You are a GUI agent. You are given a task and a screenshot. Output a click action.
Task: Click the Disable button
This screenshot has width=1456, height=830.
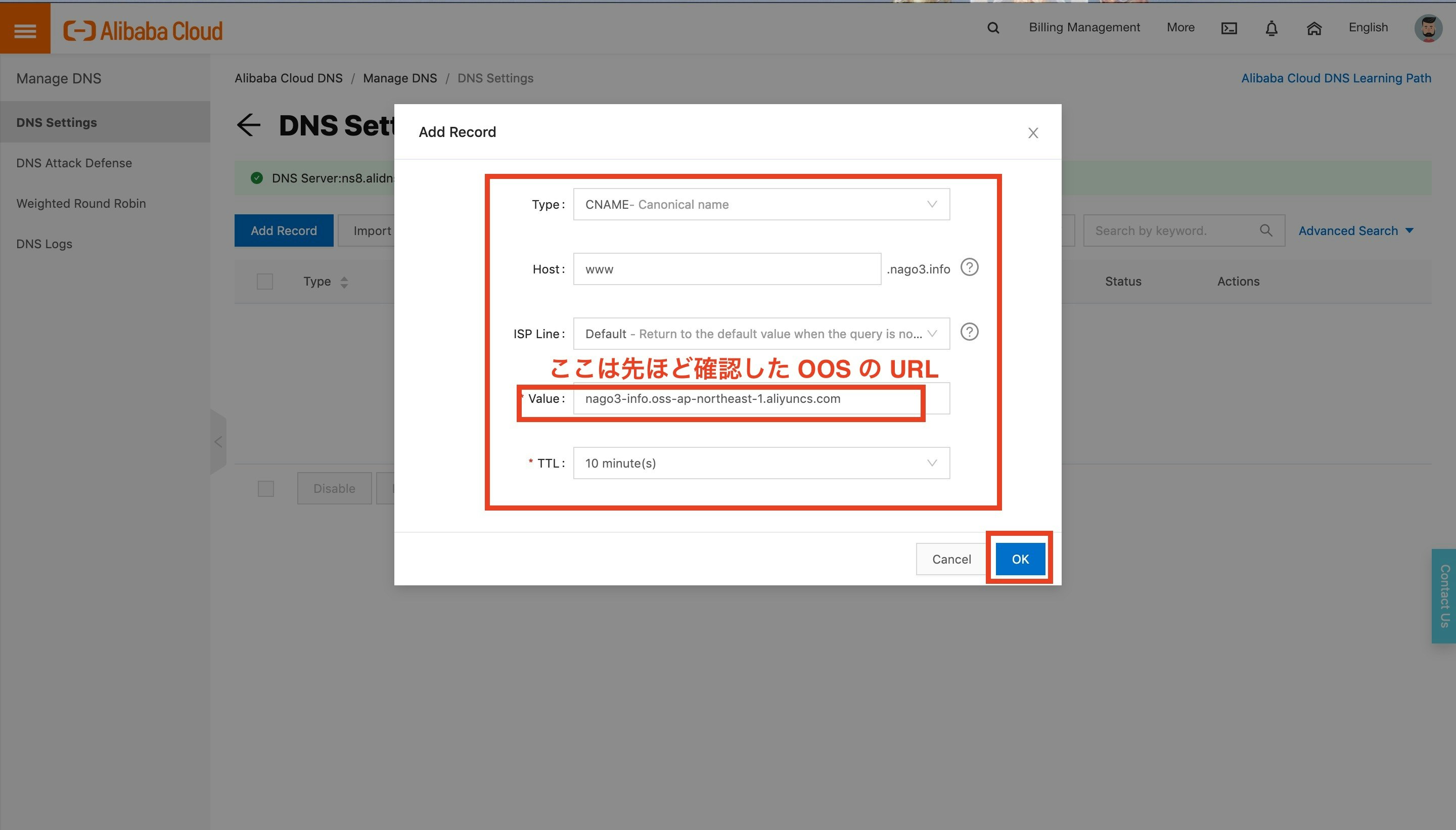click(x=334, y=488)
